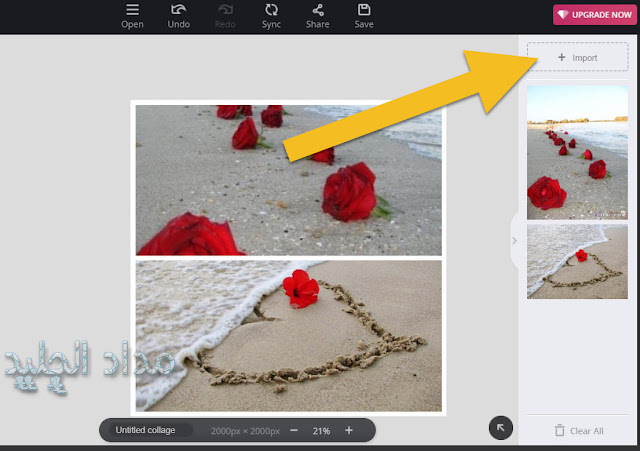Select the greyed-out Redo icon
Screen dimensions: 640x451
pyautogui.click(x=225, y=10)
